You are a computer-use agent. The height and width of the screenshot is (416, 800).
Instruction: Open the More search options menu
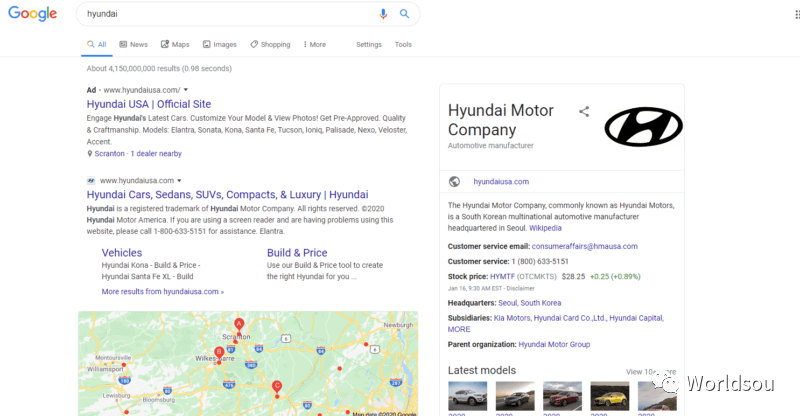pos(314,45)
